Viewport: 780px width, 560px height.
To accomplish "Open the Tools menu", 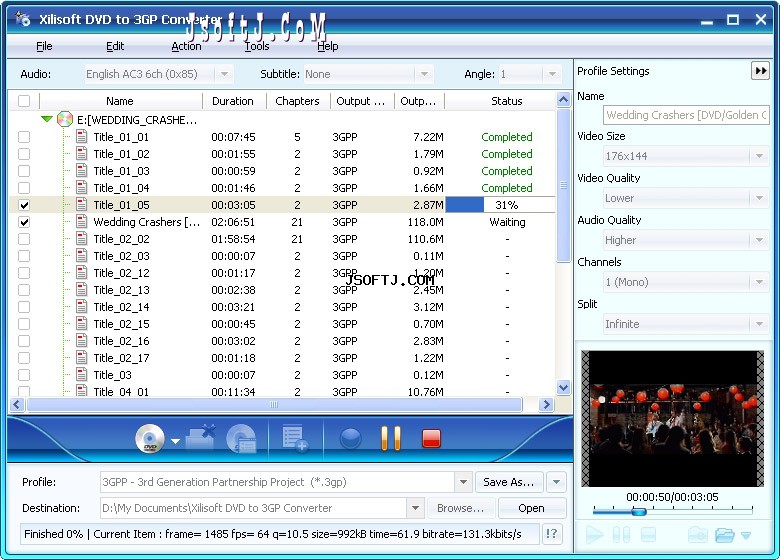I will [x=257, y=46].
